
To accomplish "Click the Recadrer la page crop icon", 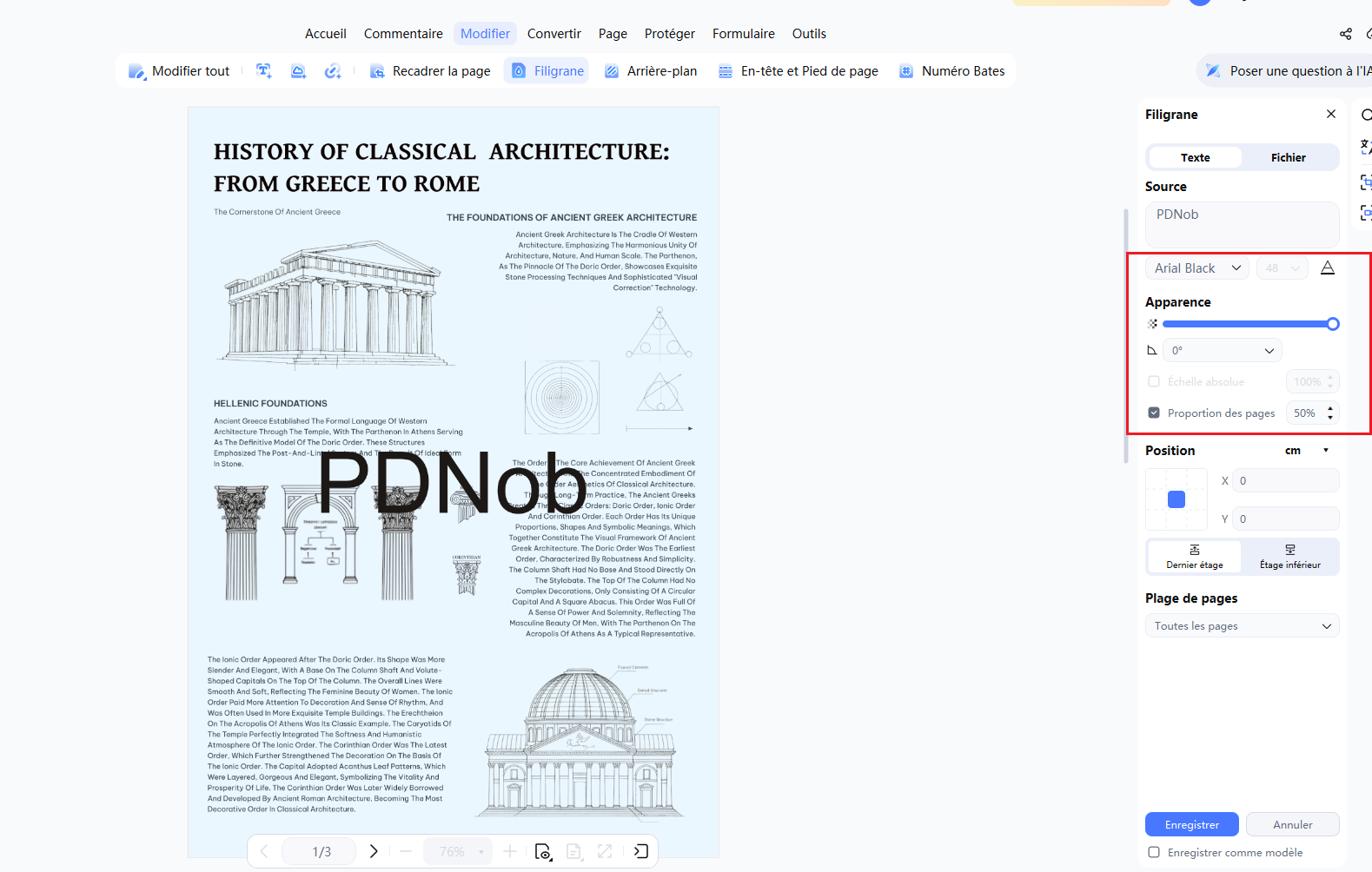I will point(377,71).
